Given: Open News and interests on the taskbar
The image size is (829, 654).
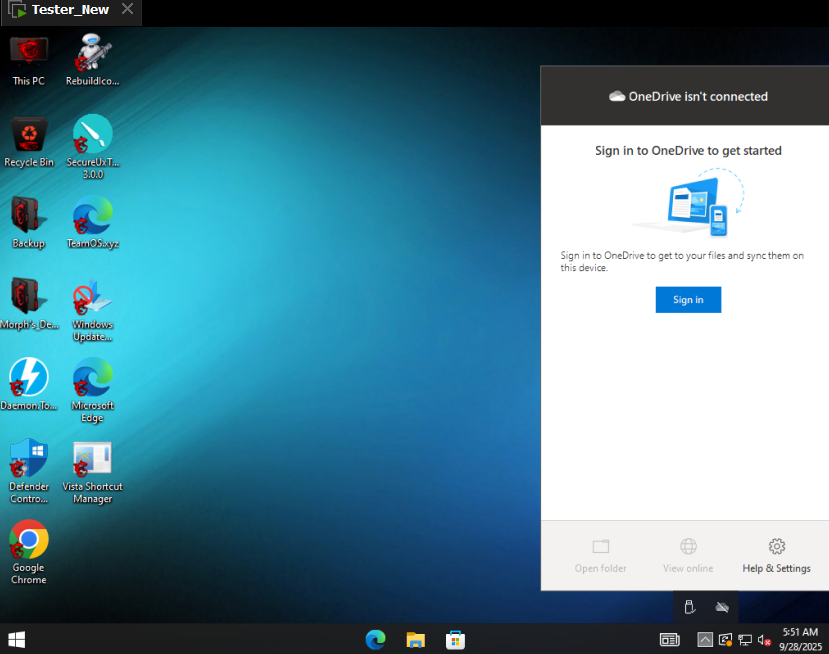Looking at the screenshot, I should (669, 640).
